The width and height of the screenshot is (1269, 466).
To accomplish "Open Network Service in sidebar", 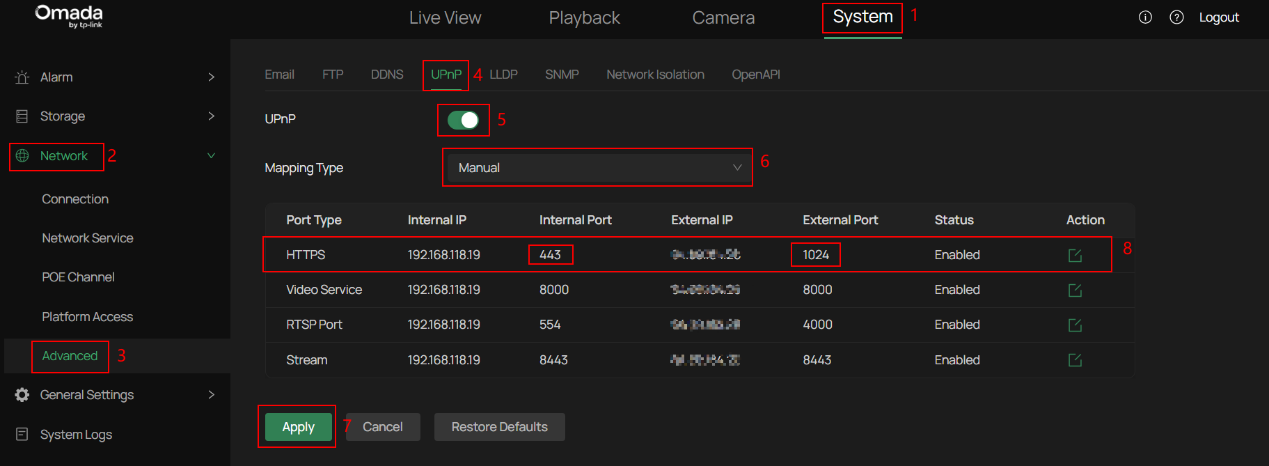I will (x=87, y=238).
